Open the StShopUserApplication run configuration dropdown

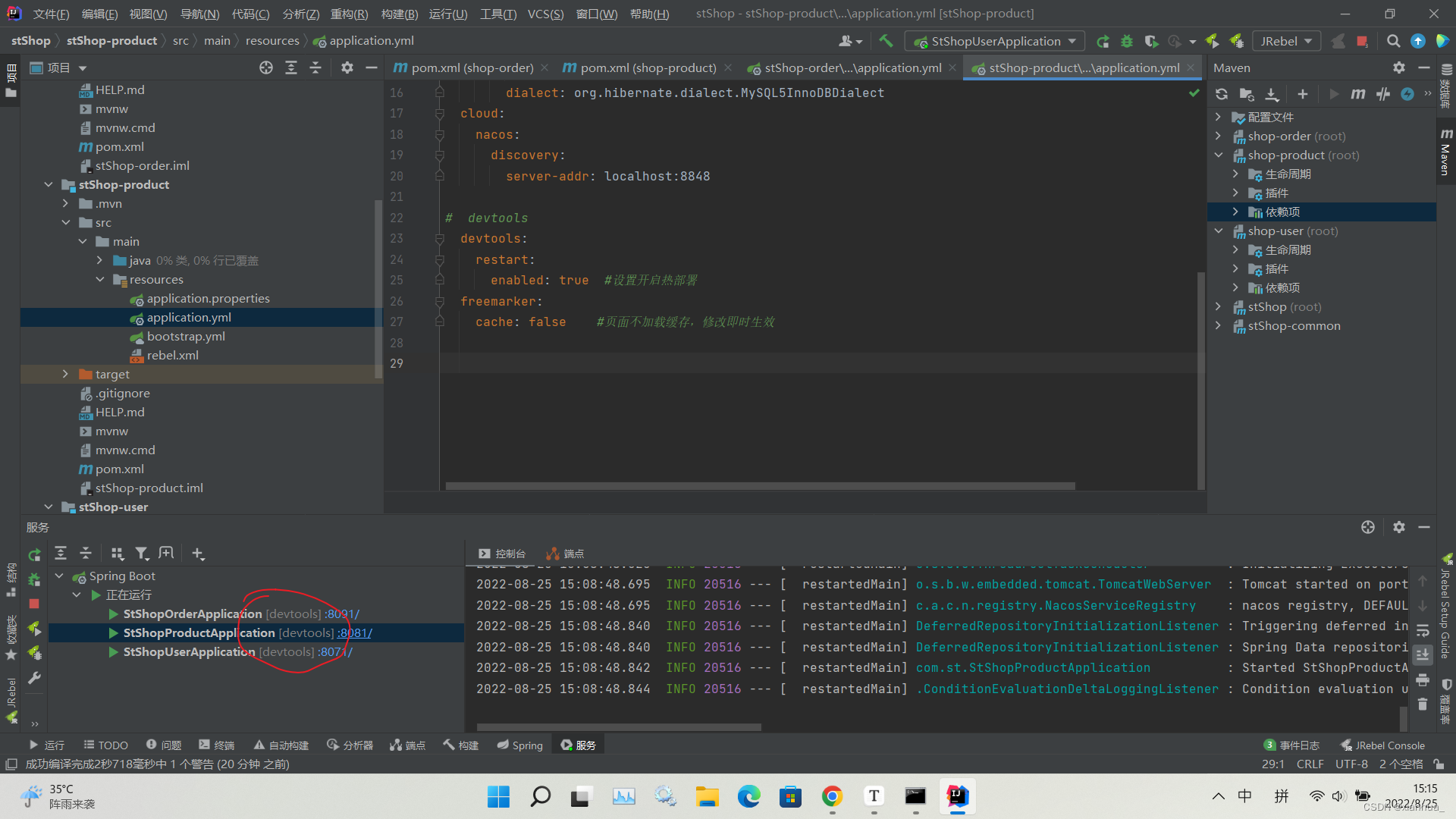pos(1071,41)
